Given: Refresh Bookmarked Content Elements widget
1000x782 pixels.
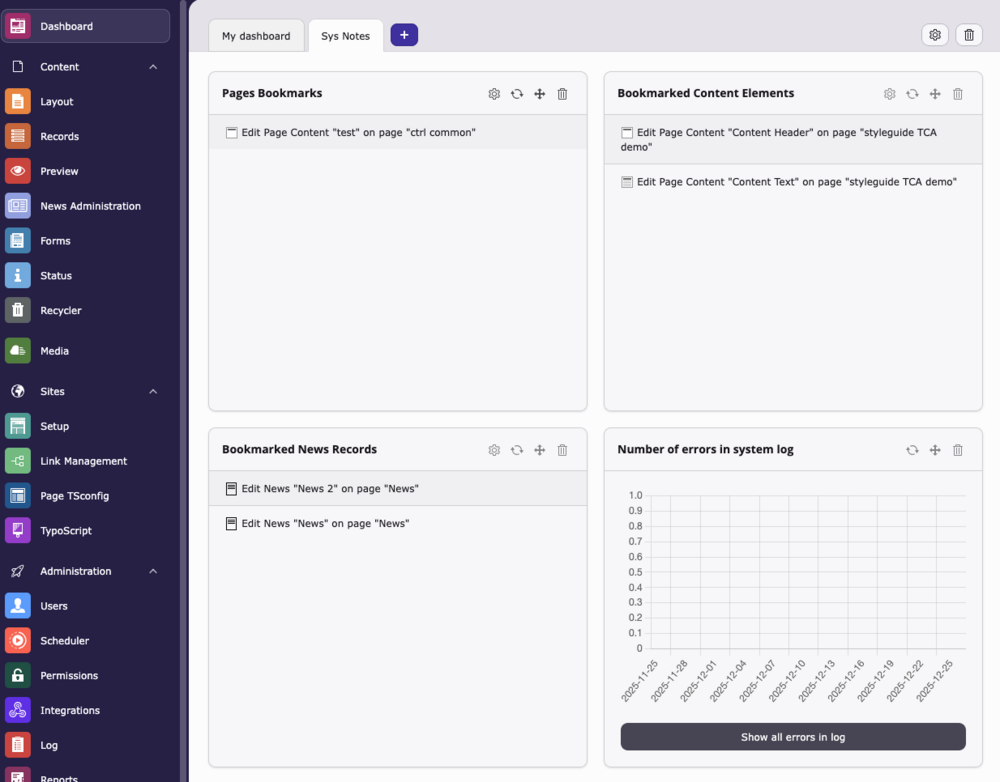Looking at the screenshot, I should click(913, 94).
